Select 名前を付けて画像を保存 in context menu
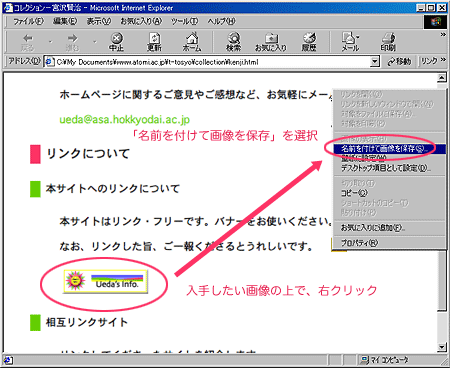This screenshot has width=450, height=368. 385,149
